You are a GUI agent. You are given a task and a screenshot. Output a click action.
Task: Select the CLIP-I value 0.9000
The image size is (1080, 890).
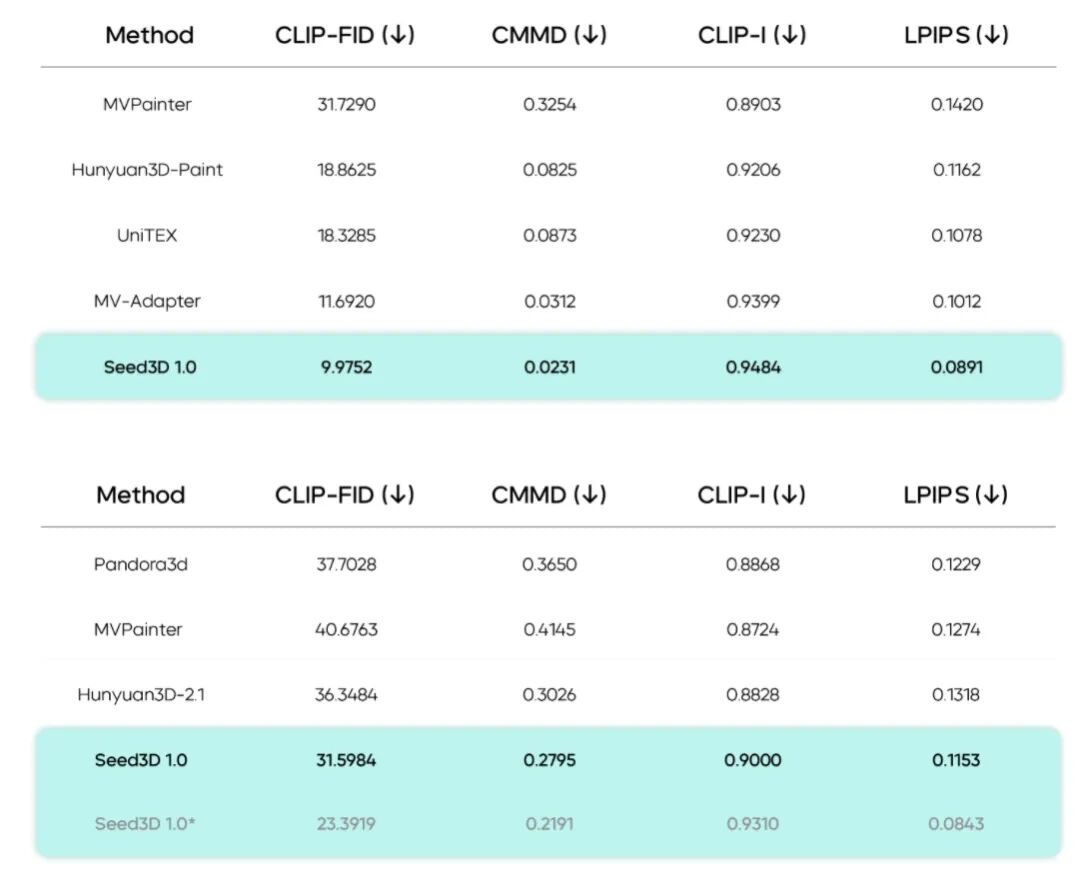click(753, 760)
